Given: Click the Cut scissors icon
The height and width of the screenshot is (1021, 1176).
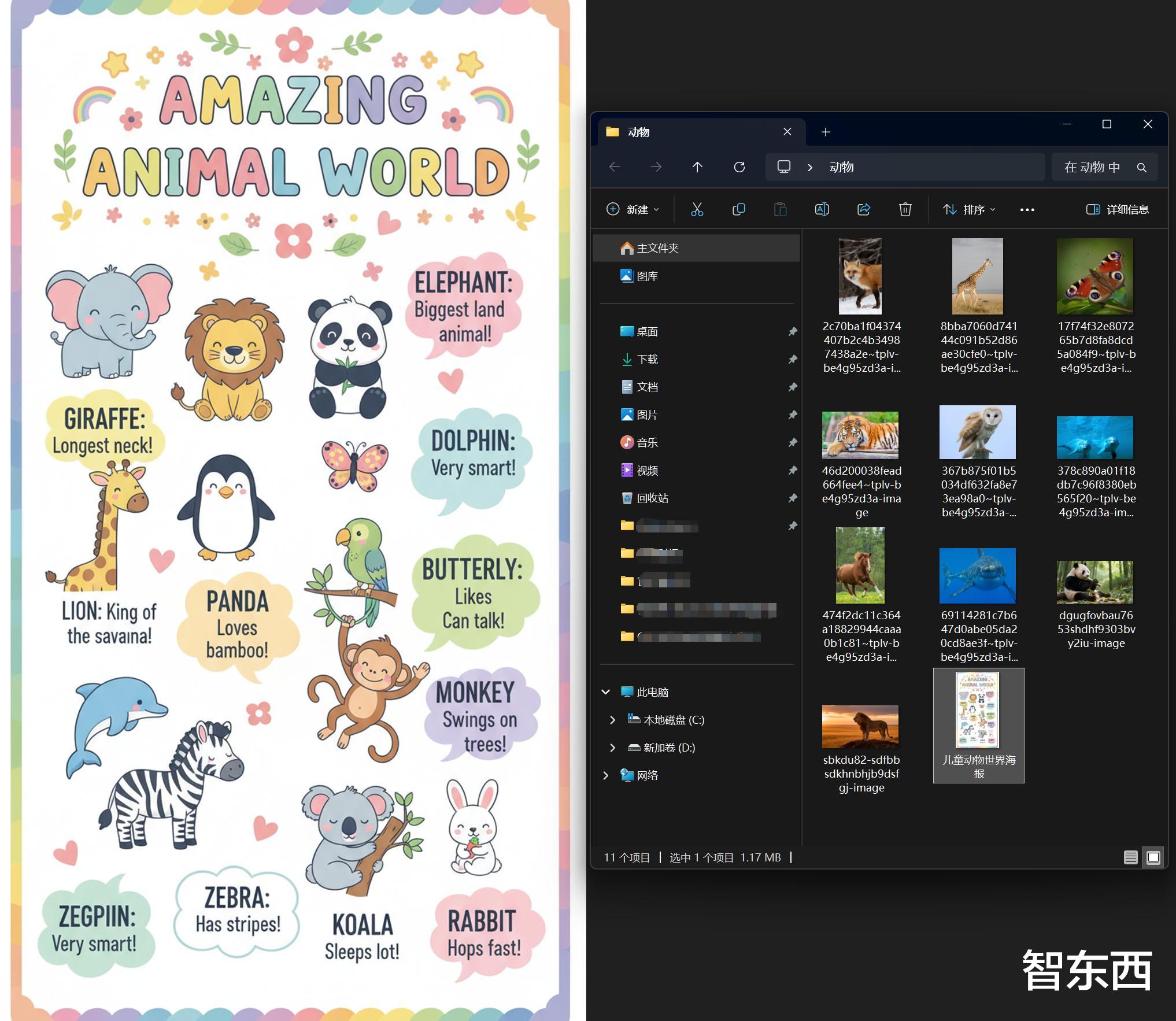Looking at the screenshot, I should [x=697, y=209].
